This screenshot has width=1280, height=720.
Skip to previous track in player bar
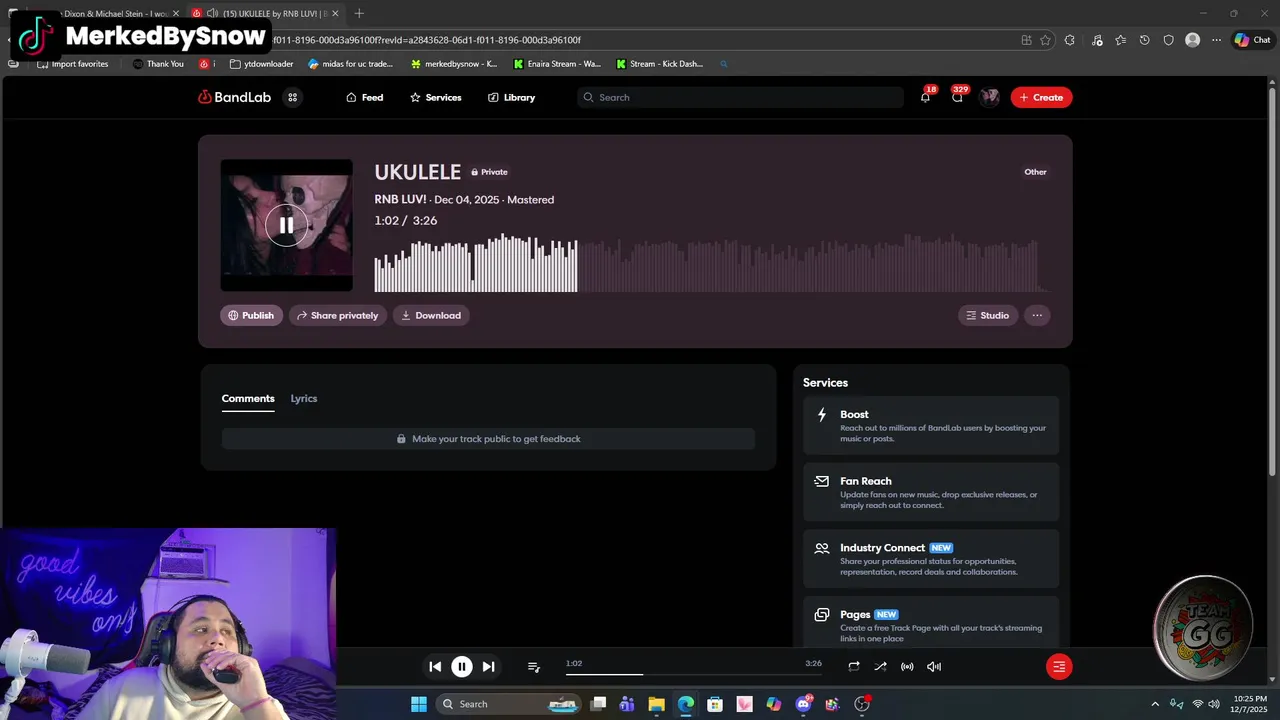435,666
